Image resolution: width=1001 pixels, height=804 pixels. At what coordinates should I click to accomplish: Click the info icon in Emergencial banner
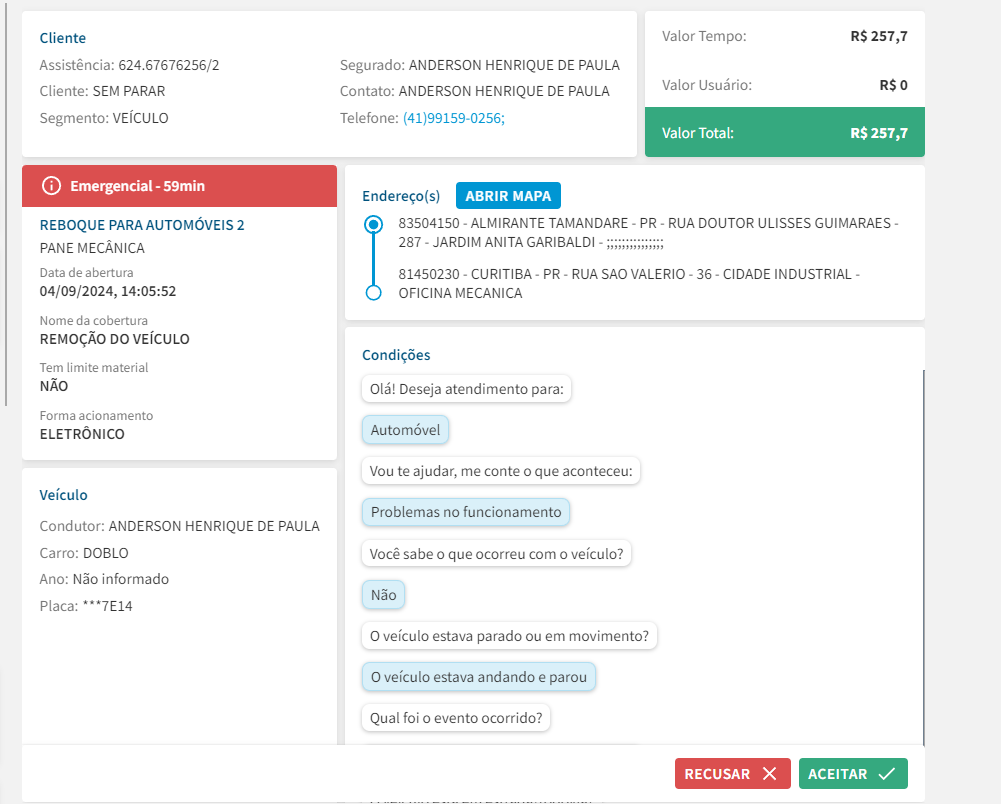point(52,186)
